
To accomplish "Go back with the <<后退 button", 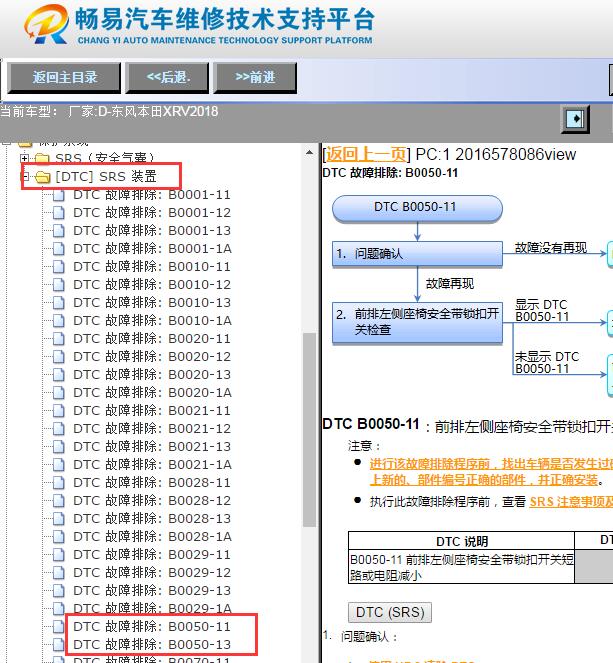I will [x=167, y=78].
